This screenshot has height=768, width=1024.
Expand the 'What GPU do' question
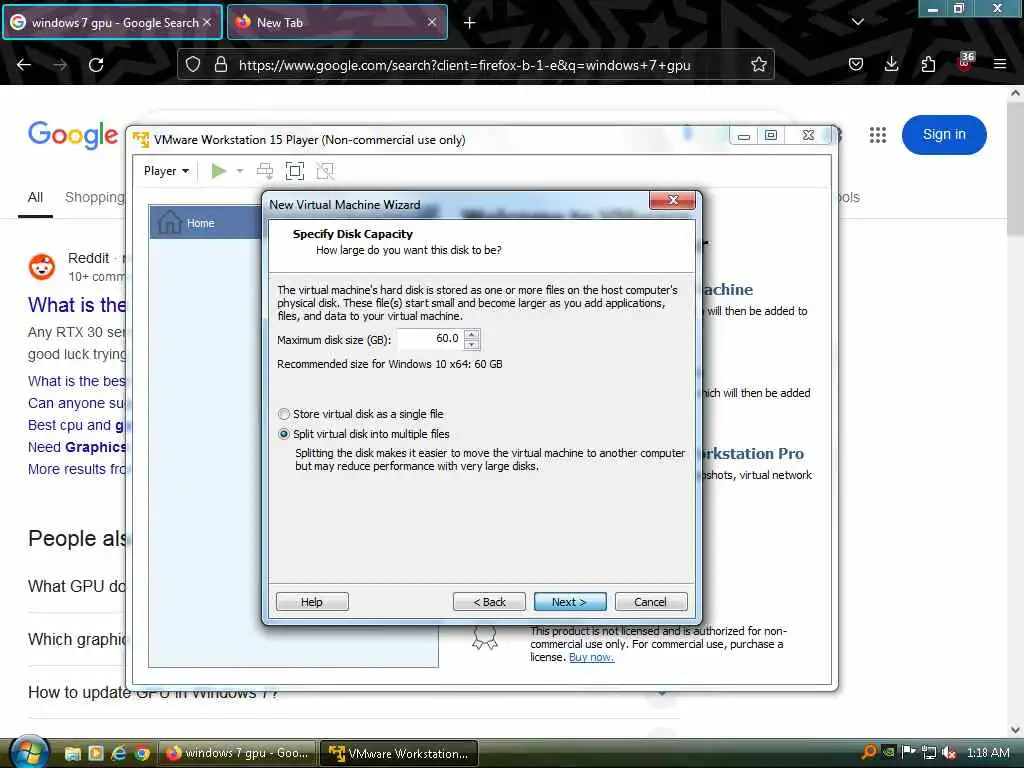(76, 586)
